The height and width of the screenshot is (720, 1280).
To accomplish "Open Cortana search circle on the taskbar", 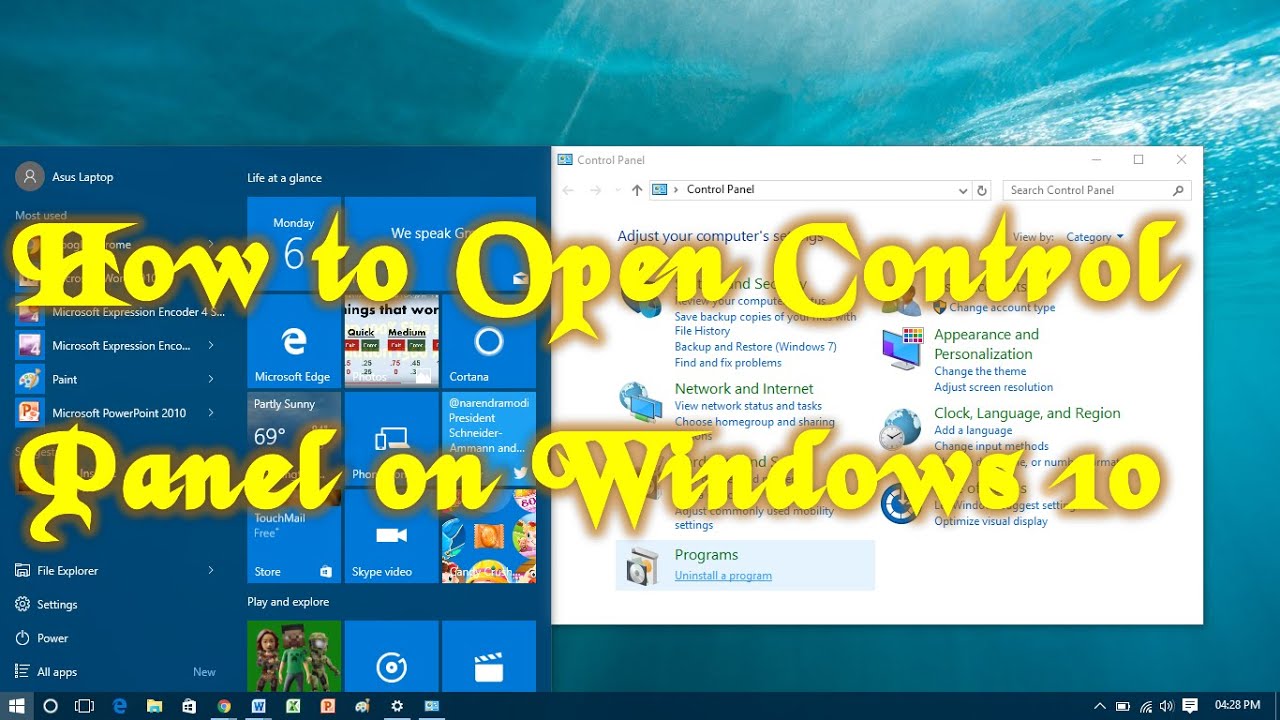I will point(50,706).
